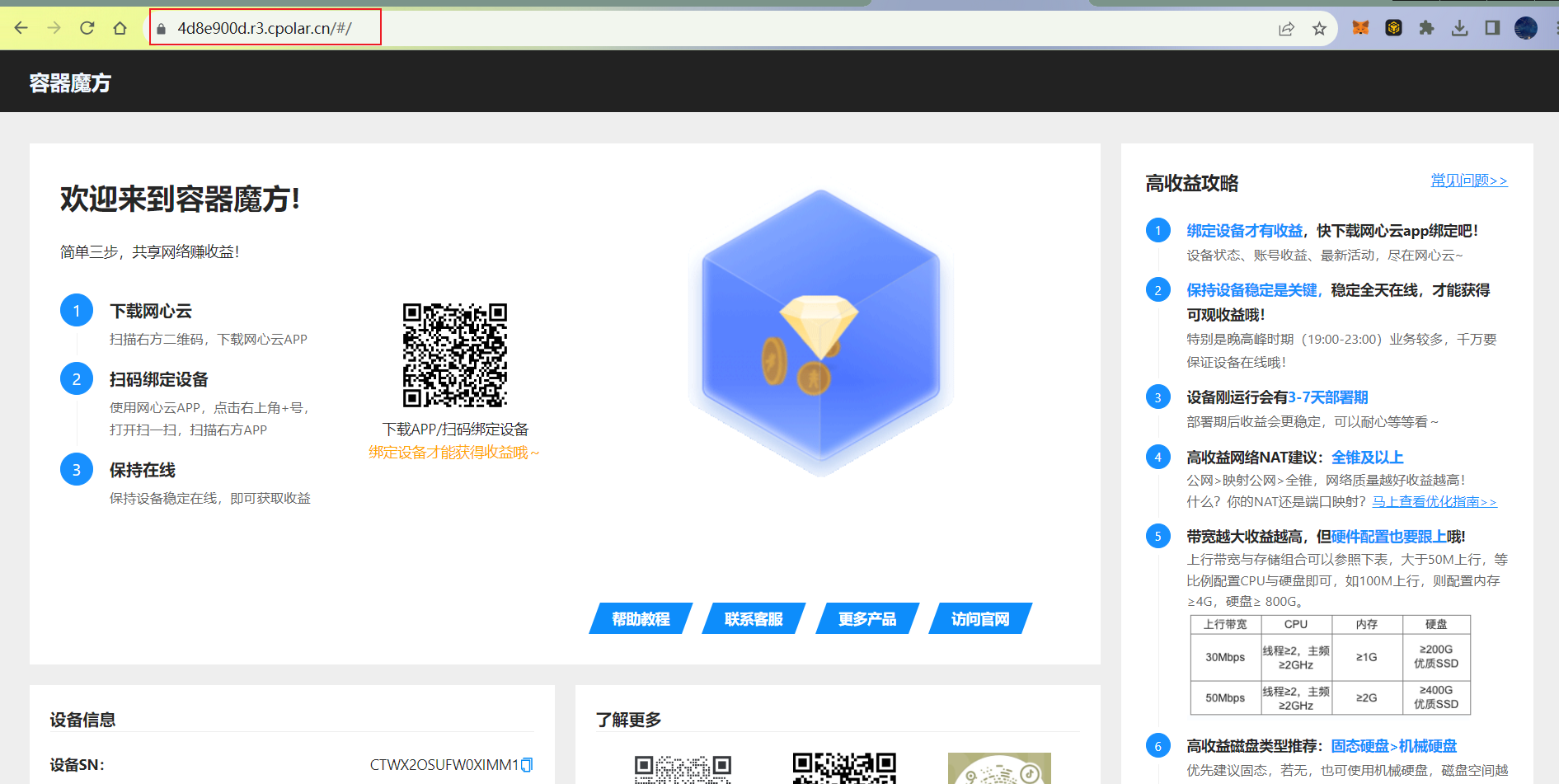Click the third thumbnail under 了解更多
This screenshot has height=784, width=1559.
tap(999, 768)
